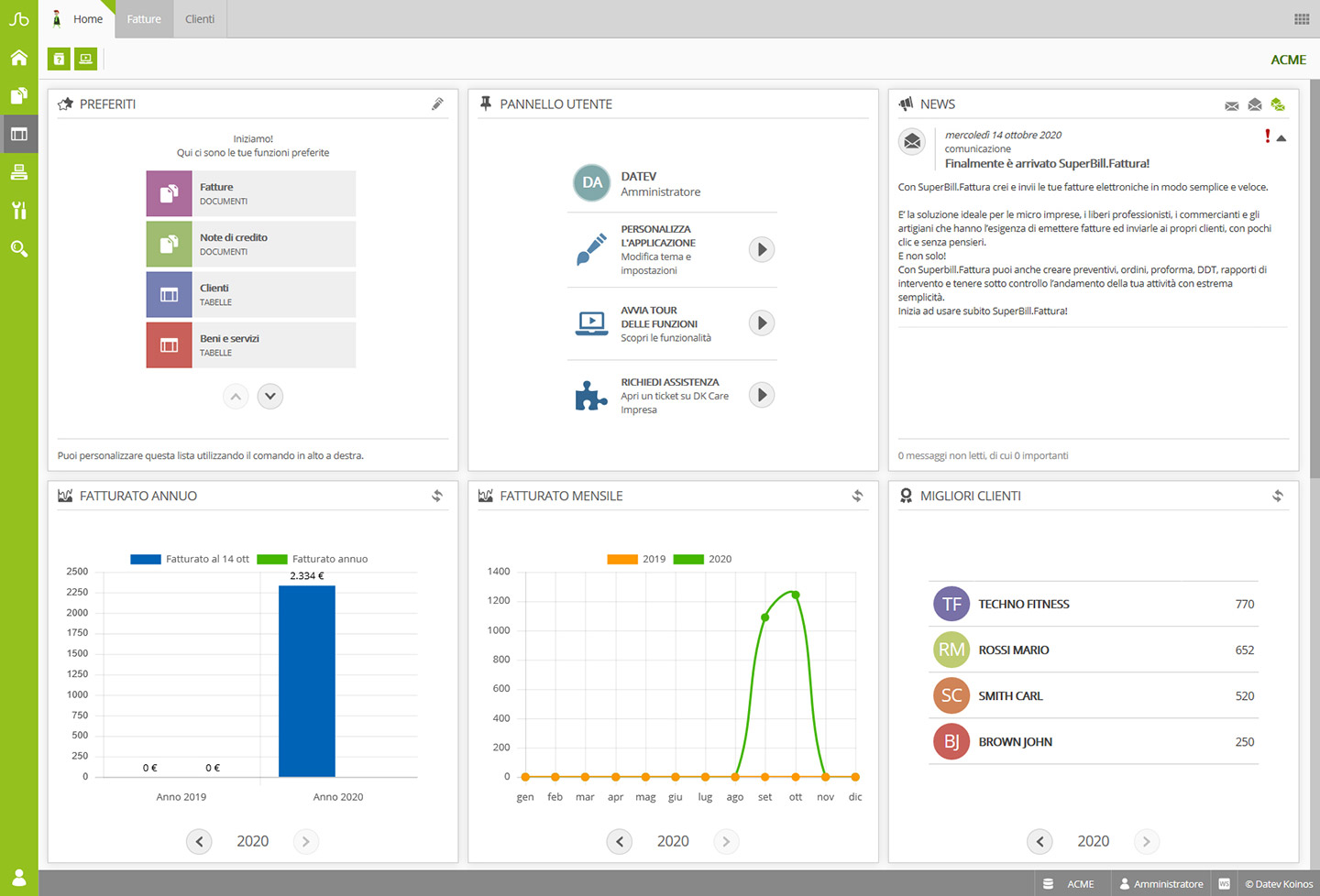
Task: Select the SMITH CARL client row
Action: pos(1094,695)
